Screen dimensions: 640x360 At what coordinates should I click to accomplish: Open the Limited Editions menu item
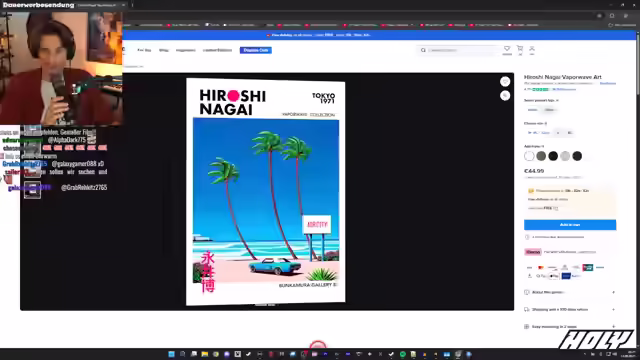[217, 50]
